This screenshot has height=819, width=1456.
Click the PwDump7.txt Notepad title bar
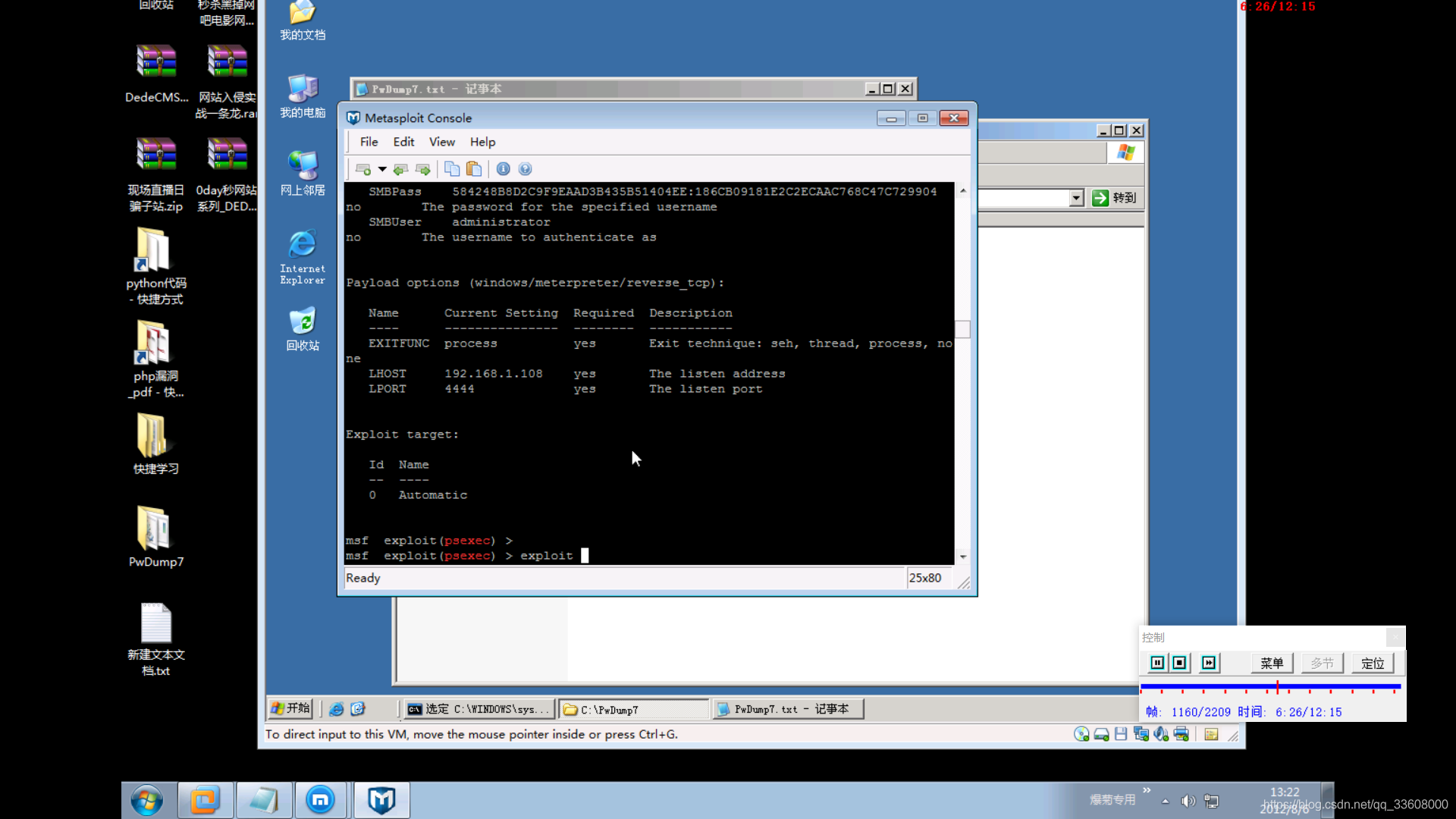pos(607,89)
